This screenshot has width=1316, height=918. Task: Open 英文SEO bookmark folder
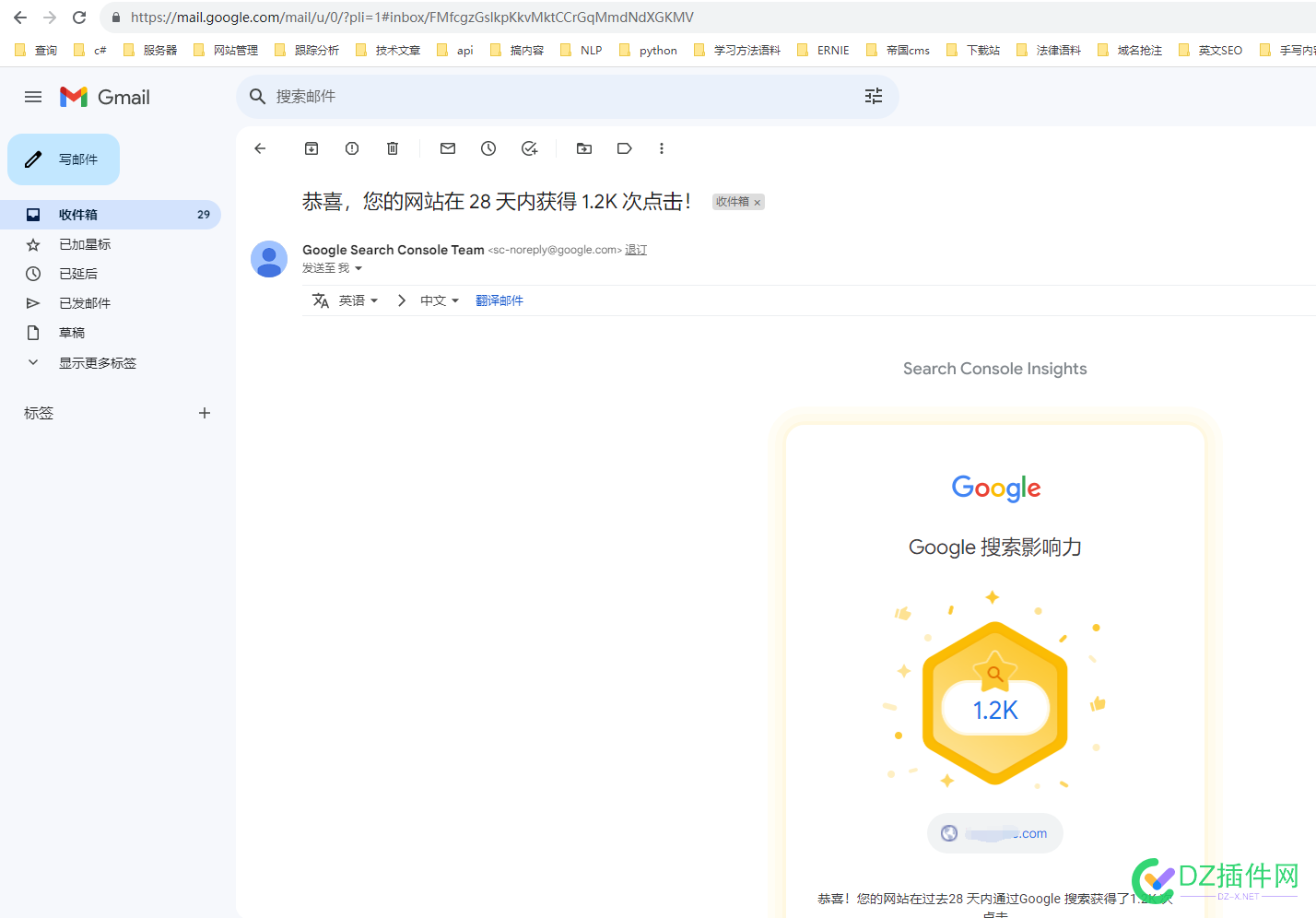click(1211, 50)
